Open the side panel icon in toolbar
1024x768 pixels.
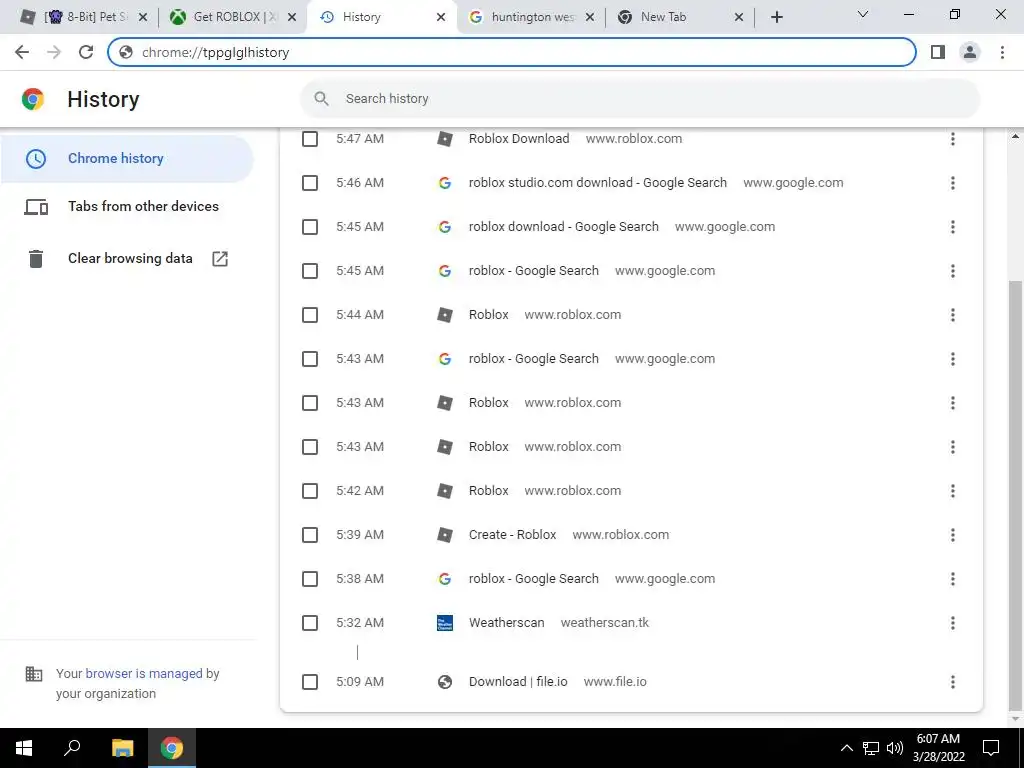pyautogui.click(x=938, y=52)
